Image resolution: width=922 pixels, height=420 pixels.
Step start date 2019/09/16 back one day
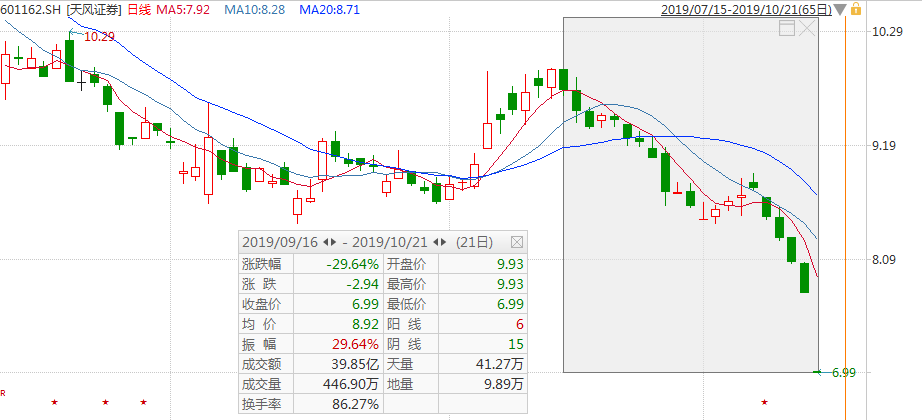tap(326, 242)
